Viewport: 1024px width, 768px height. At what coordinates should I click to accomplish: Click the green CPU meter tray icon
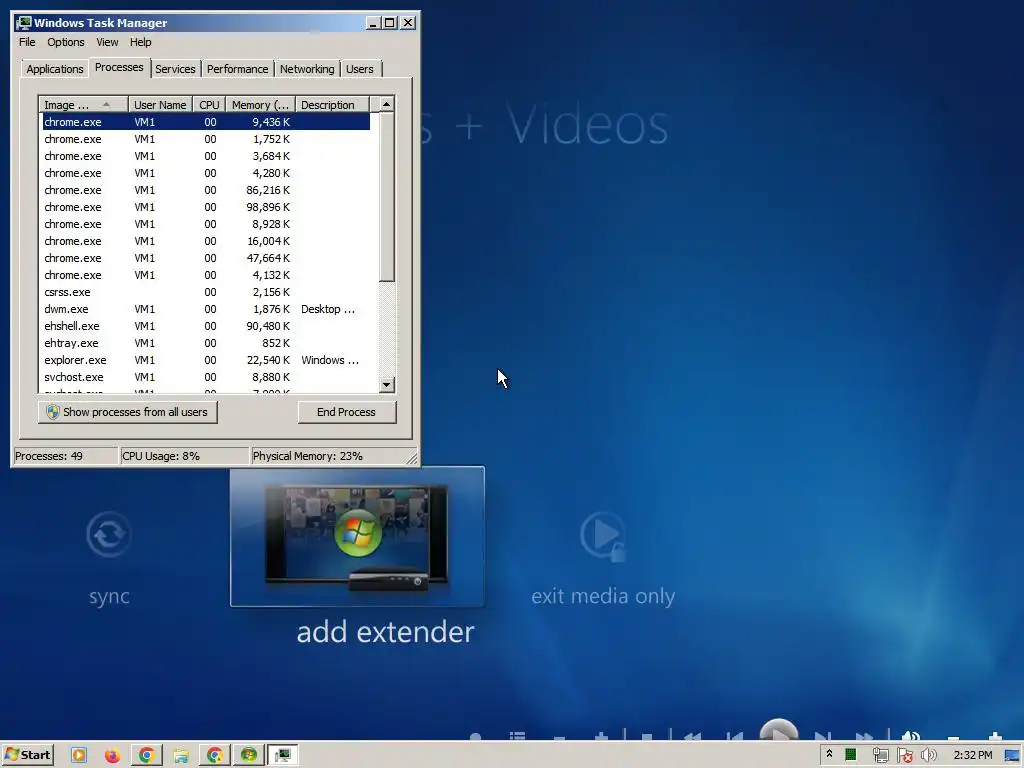[x=850, y=755]
